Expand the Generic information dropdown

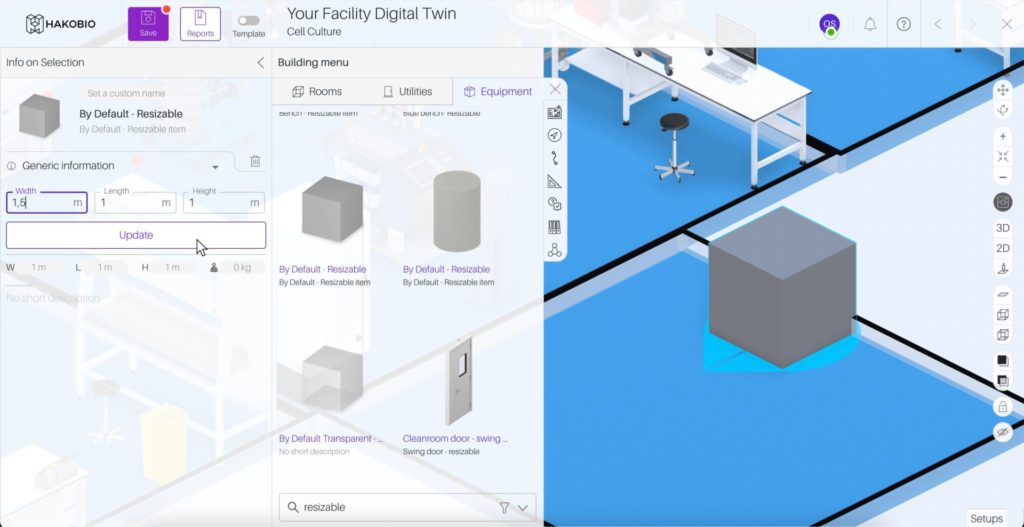click(x=214, y=167)
